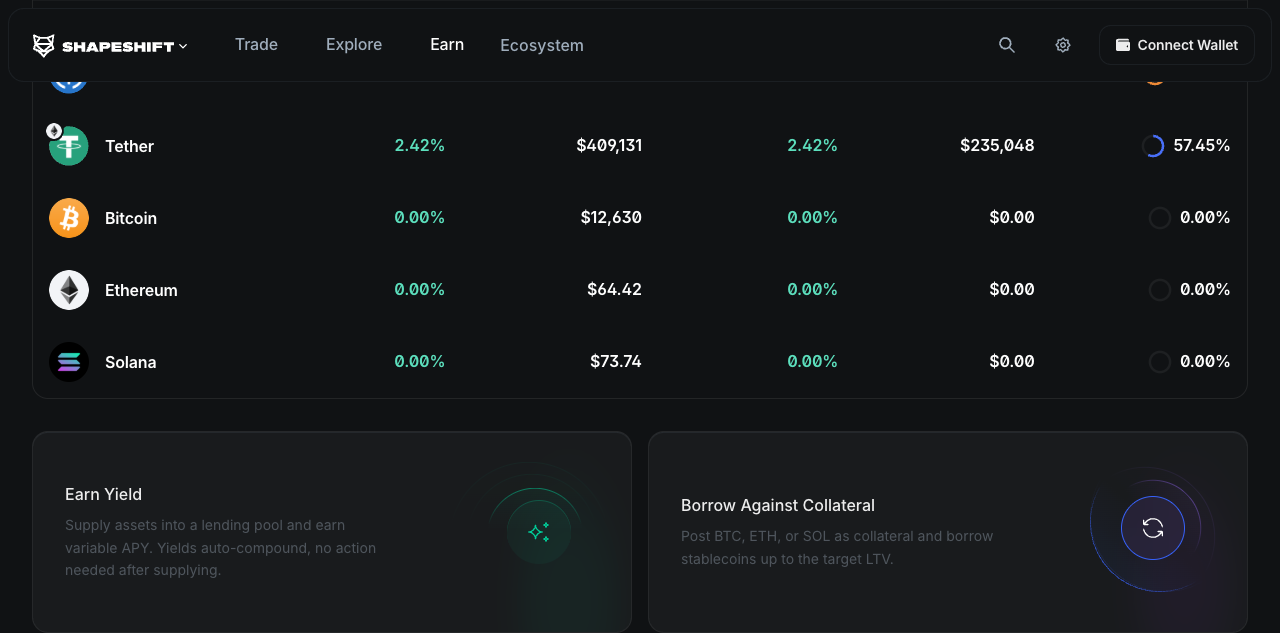1280x633 pixels.
Task: Open the Ecosystem menu
Action: [x=542, y=45]
